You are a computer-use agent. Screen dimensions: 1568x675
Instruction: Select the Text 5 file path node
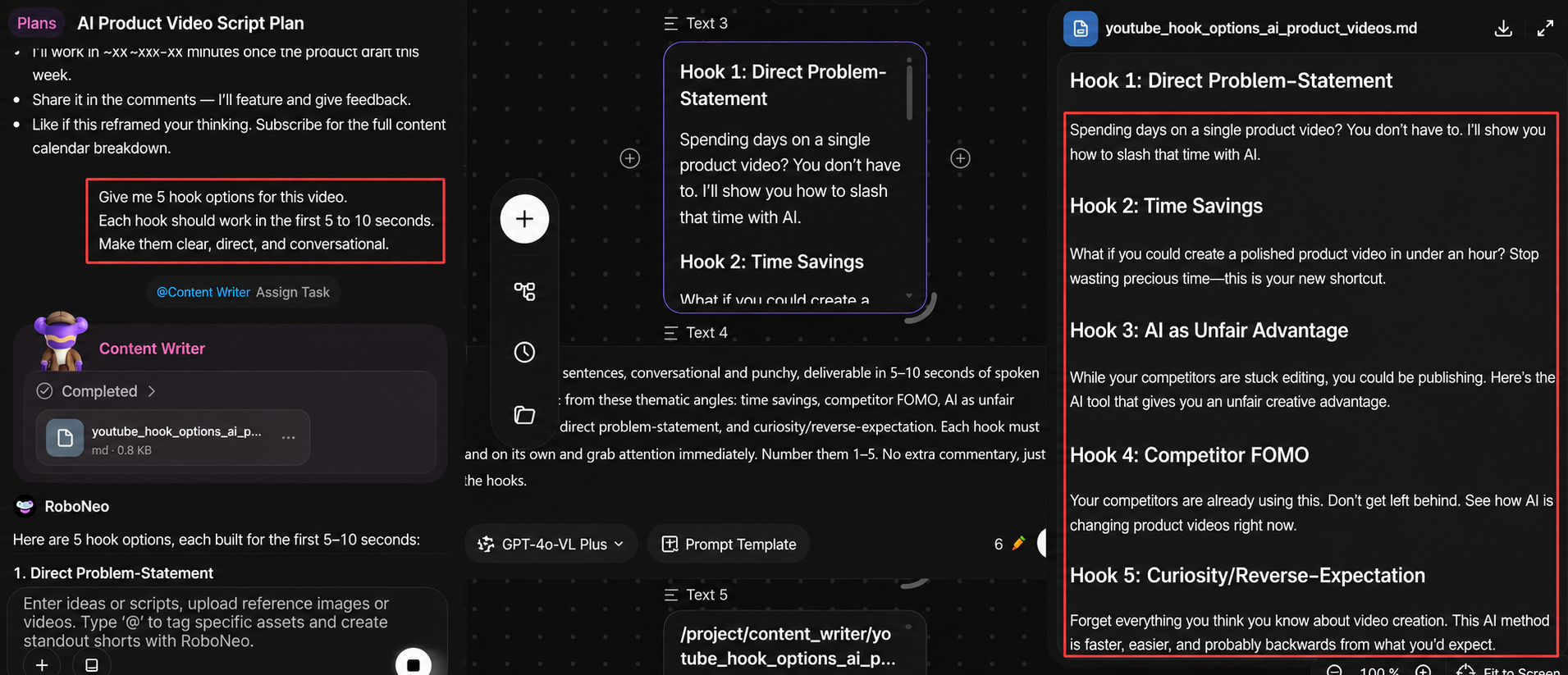click(x=794, y=644)
